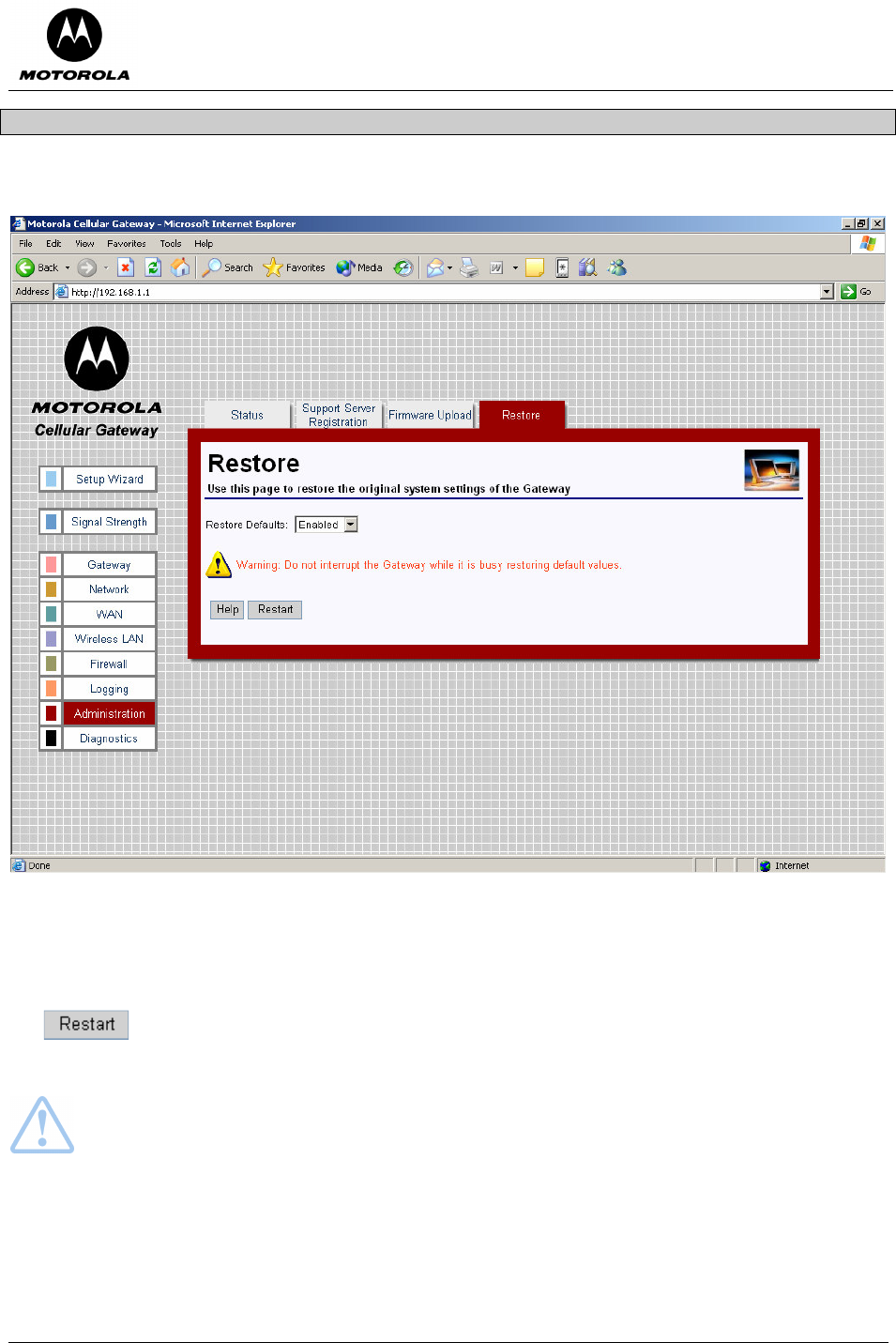Open the Favorites menu
This screenshot has width=896, height=1343.
pyautogui.click(x=127, y=243)
